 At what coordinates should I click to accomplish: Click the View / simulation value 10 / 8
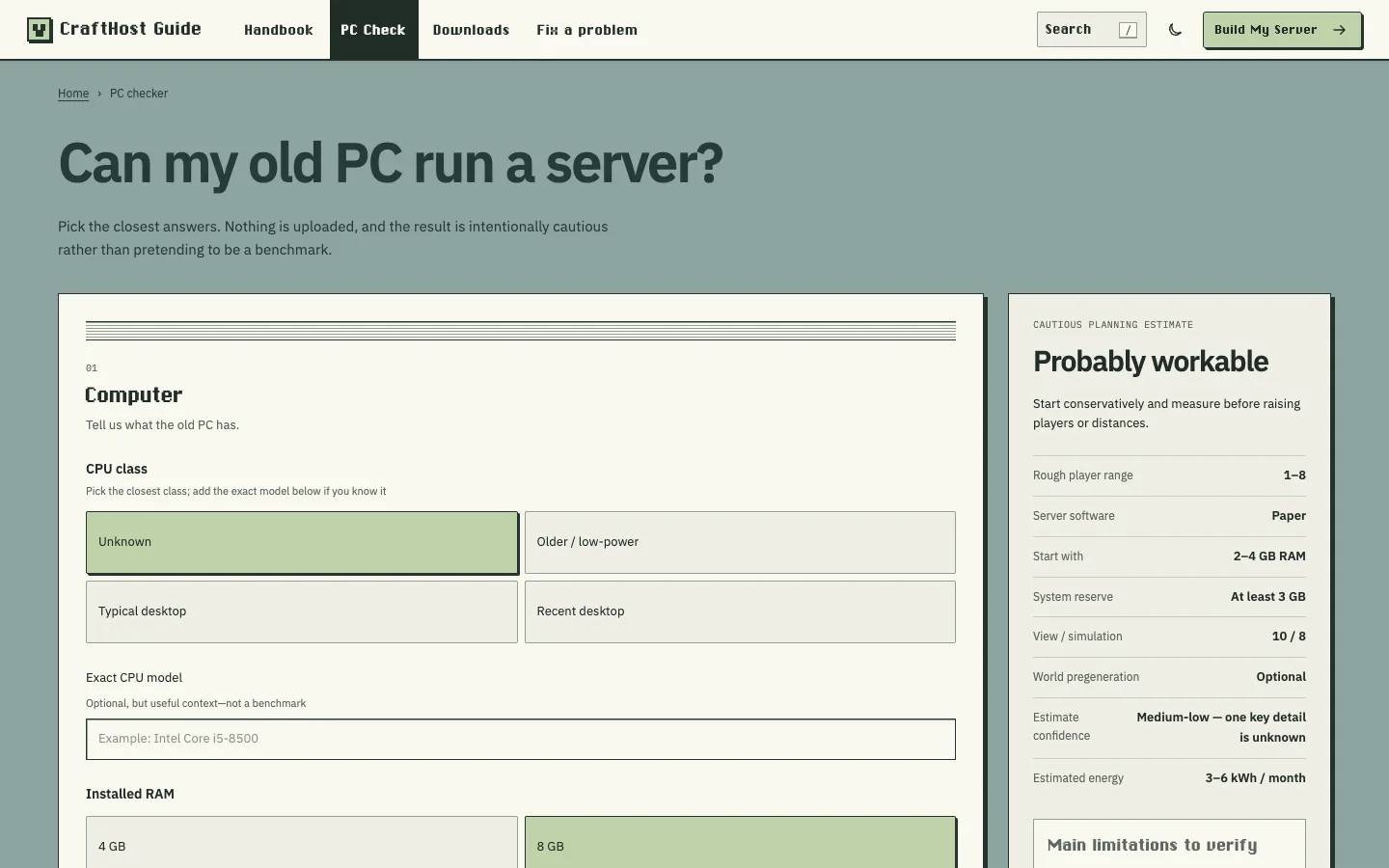coord(1289,637)
